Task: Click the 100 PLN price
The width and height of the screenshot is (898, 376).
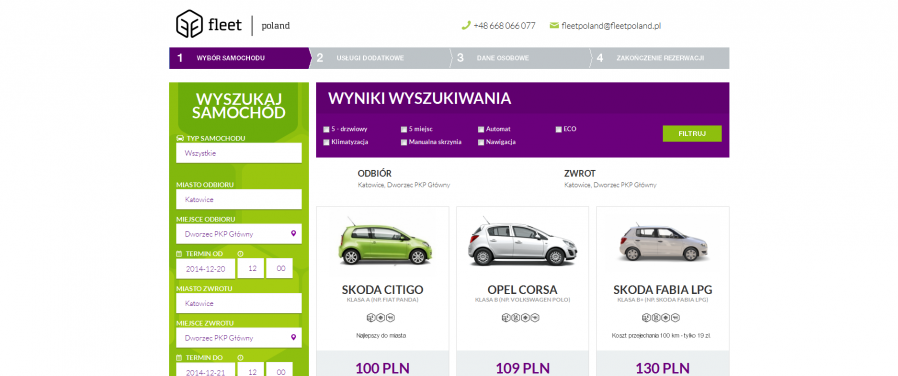Action: coord(383,368)
